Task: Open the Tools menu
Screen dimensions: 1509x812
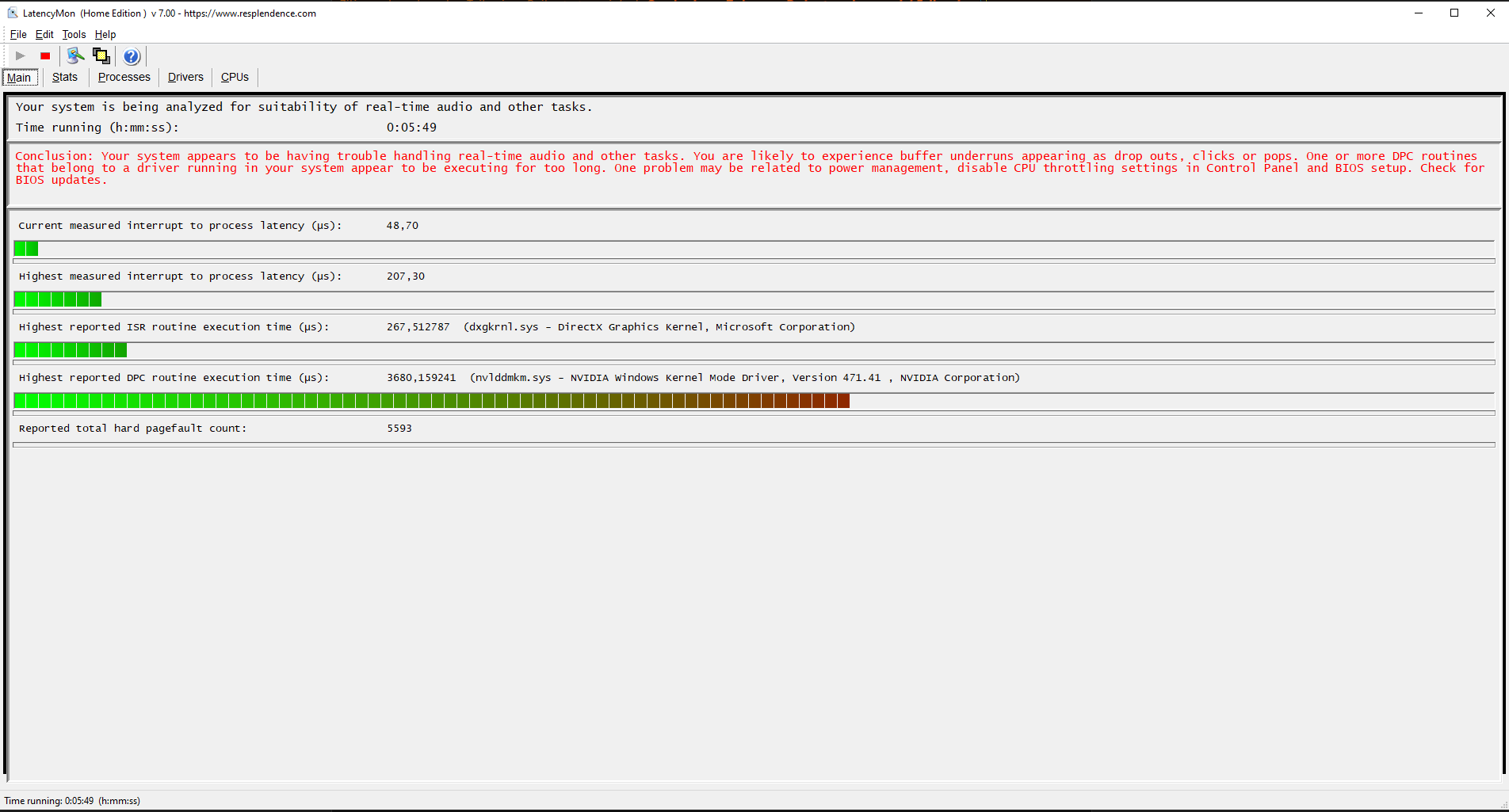Action: (x=74, y=34)
